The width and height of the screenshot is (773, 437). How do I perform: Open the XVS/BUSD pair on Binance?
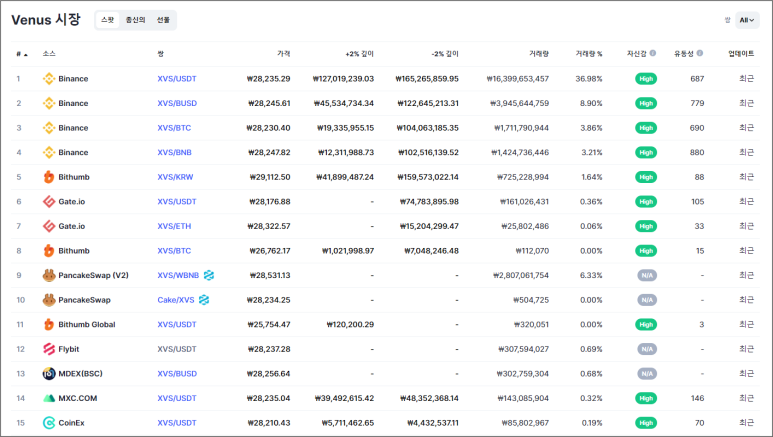pos(177,103)
